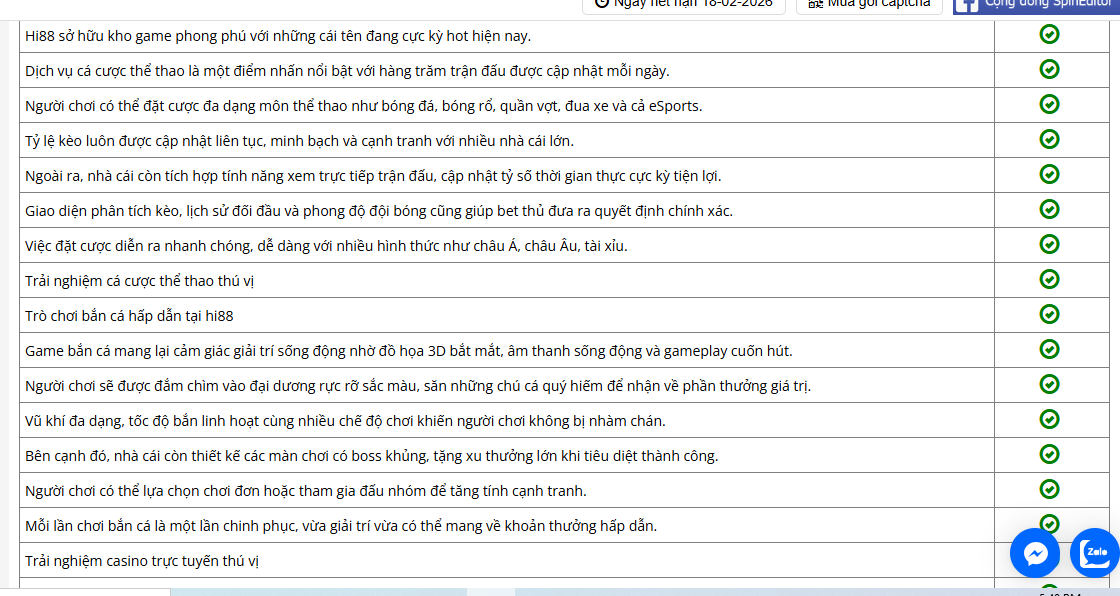This screenshot has width=1120, height=596.
Task: Click the check icon for "Ngoài ra, nhà cái còn tích hợp" row
Action: coord(1049,174)
